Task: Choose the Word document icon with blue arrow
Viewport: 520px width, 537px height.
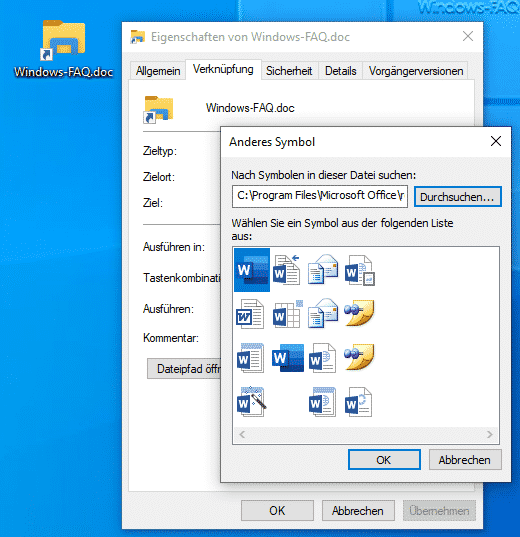Action: [x=287, y=270]
